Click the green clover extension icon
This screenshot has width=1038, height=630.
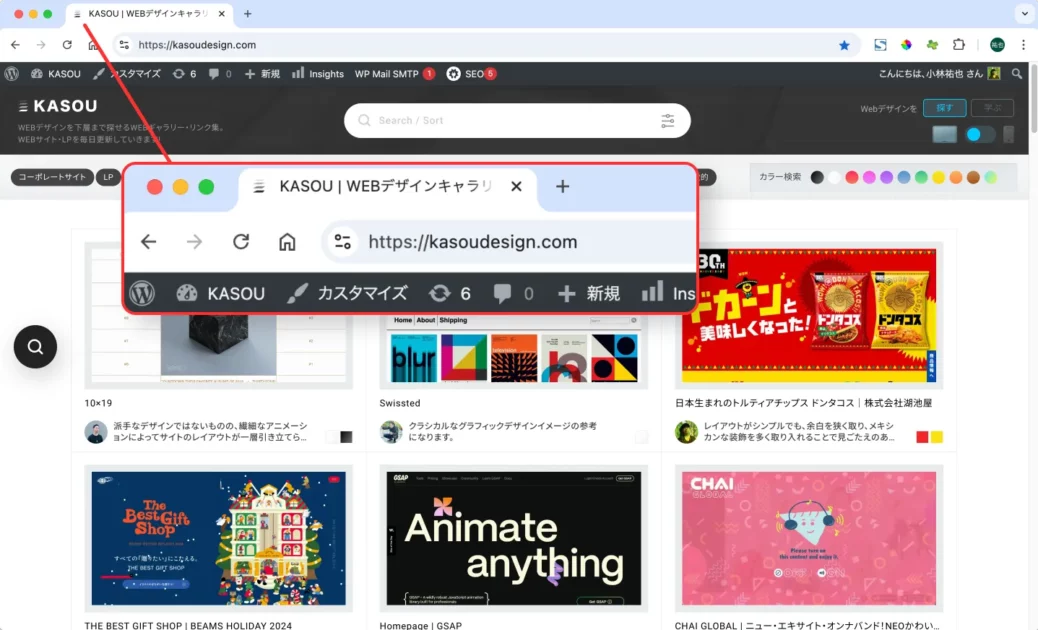(x=932, y=45)
